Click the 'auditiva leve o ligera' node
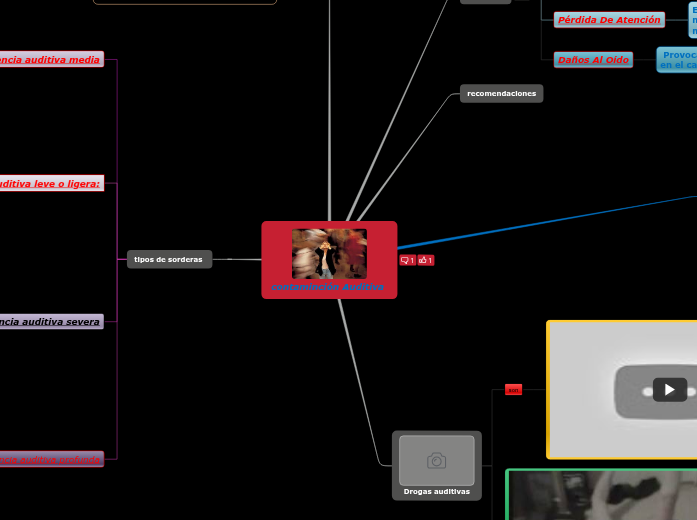 click(x=50, y=184)
